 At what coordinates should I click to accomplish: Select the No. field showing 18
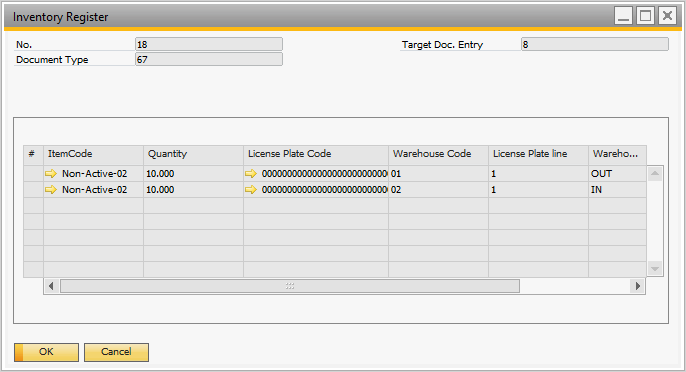pos(209,44)
